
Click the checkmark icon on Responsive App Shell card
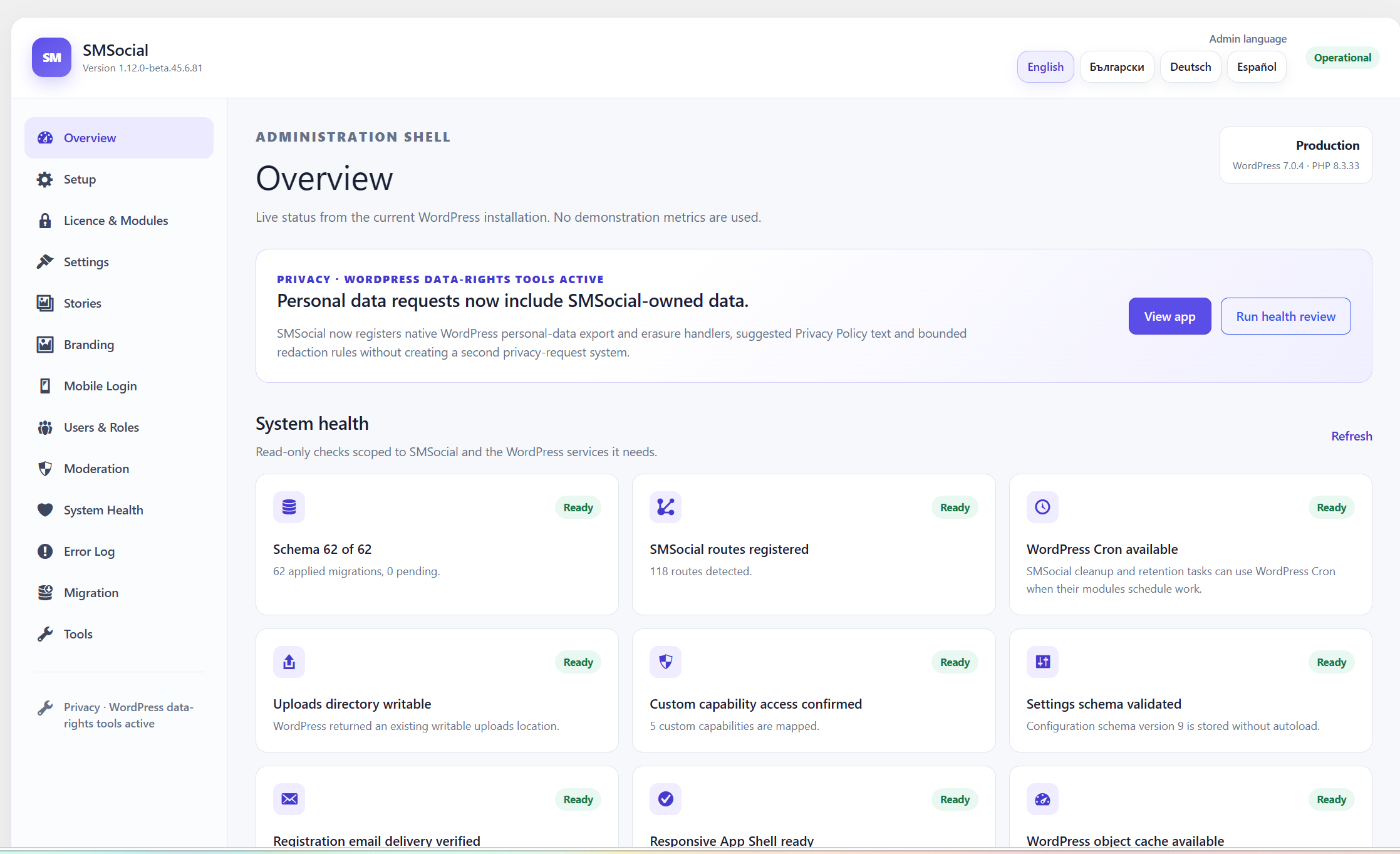click(665, 799)
